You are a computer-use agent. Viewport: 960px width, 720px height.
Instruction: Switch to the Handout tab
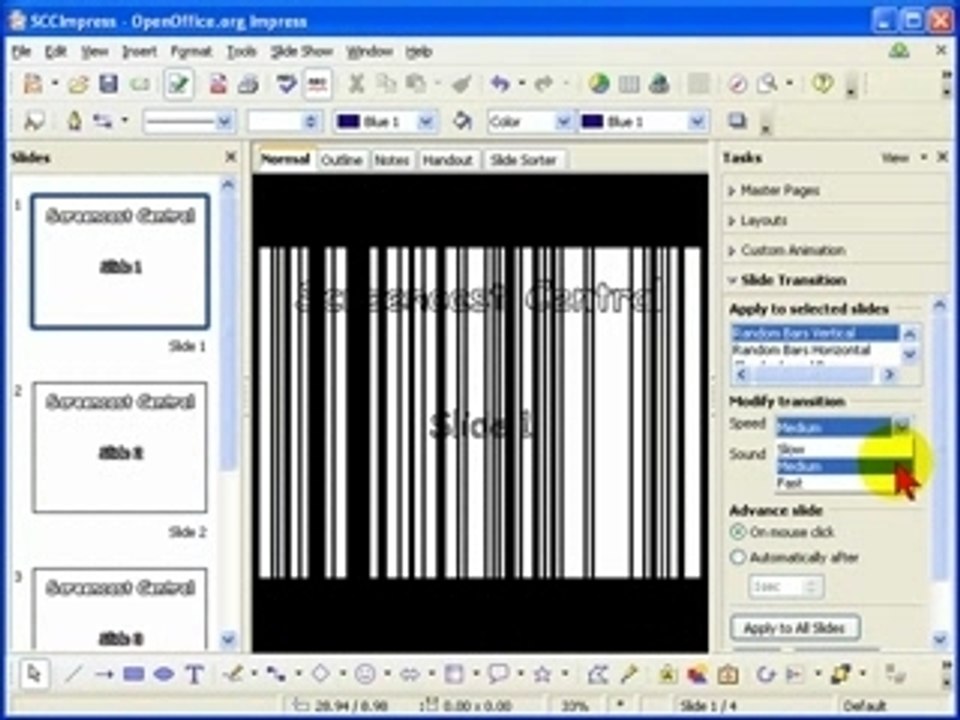[x=448, y=160]
